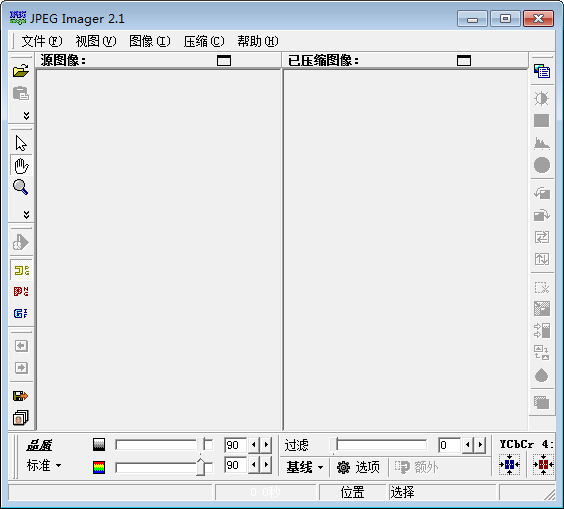
Task: Click the icon with two arrows and a bar
Action: click(x=542, y=331)
